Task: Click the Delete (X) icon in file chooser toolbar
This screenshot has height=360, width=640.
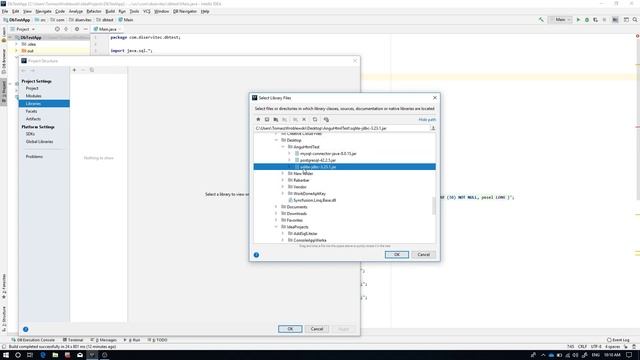Action: 304,120
